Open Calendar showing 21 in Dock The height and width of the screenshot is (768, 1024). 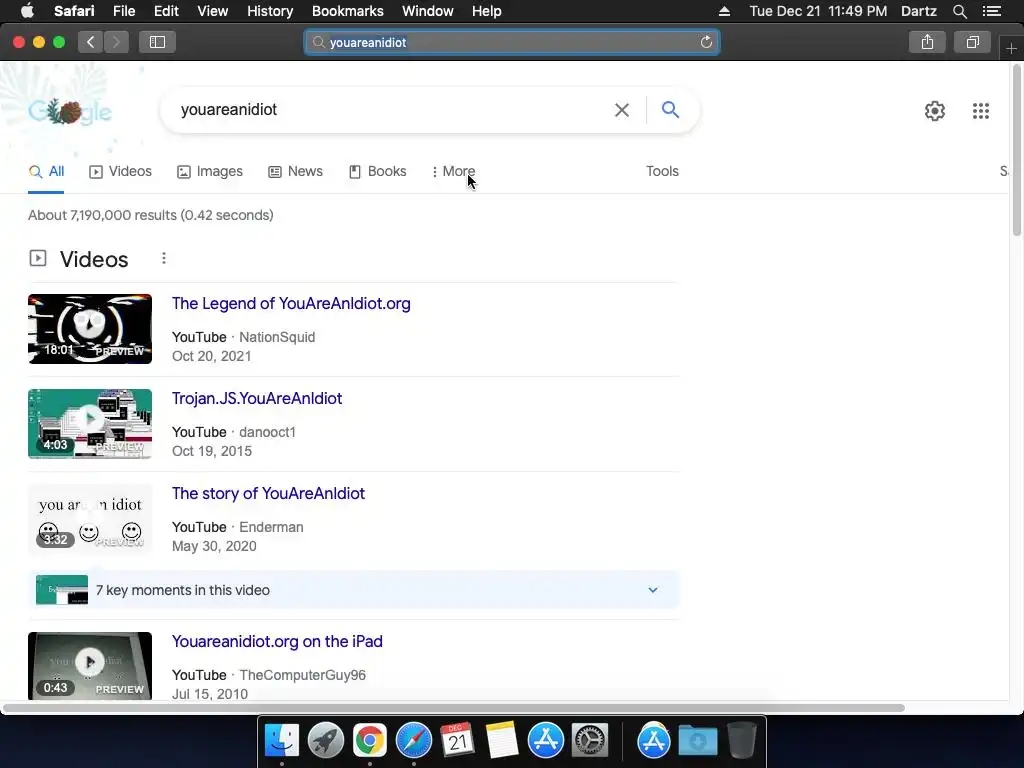tap(458, 741)
